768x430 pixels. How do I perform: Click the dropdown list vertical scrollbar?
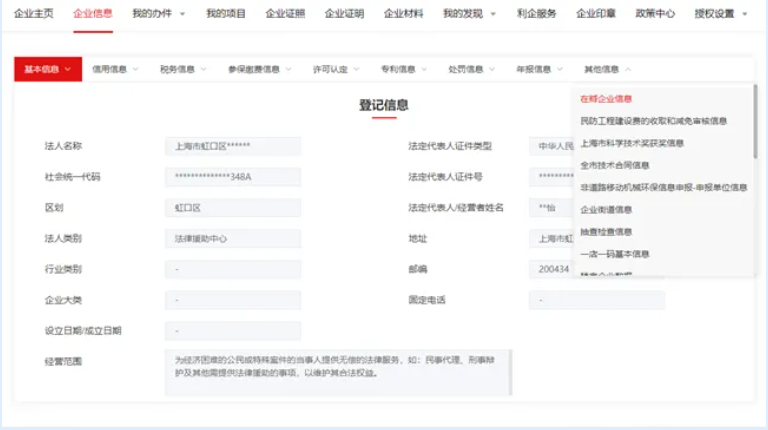pos(755,120)
